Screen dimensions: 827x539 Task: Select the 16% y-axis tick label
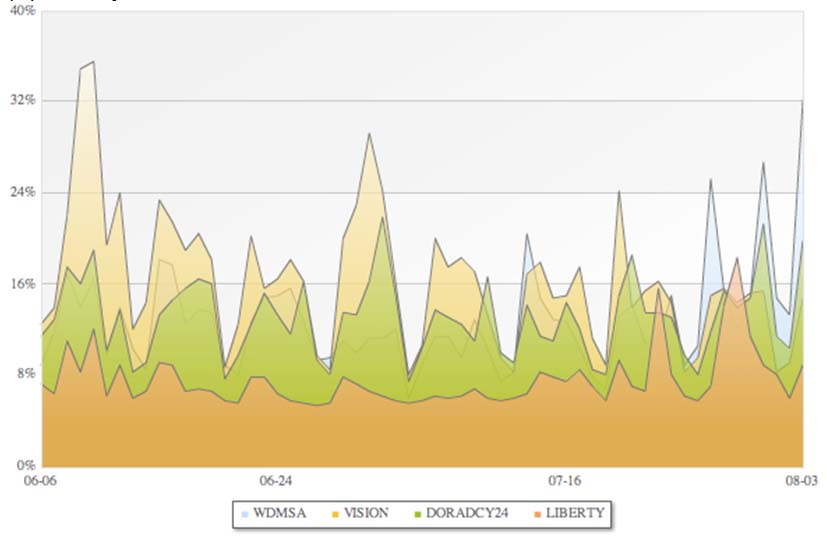(22, 283)
